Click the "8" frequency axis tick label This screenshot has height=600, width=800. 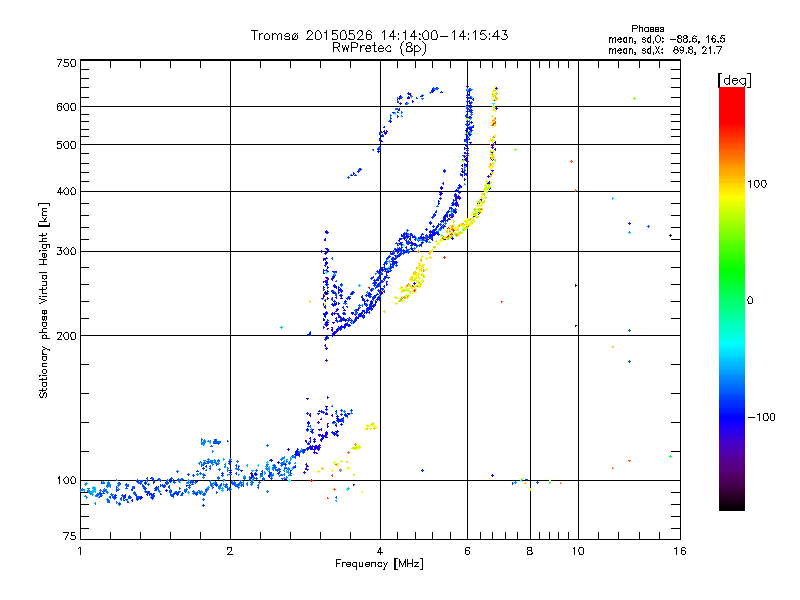[x=530, y=551]
